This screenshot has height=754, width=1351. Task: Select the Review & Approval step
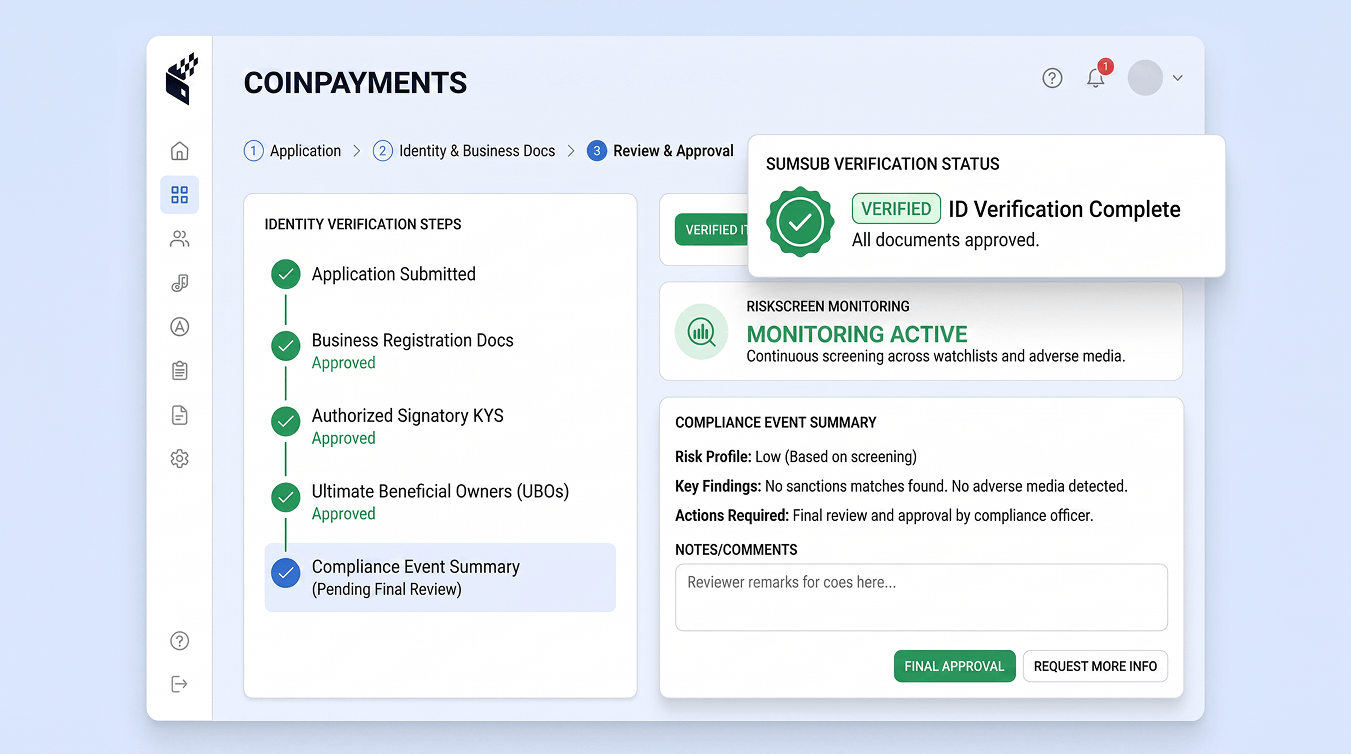tap(661, 151)
